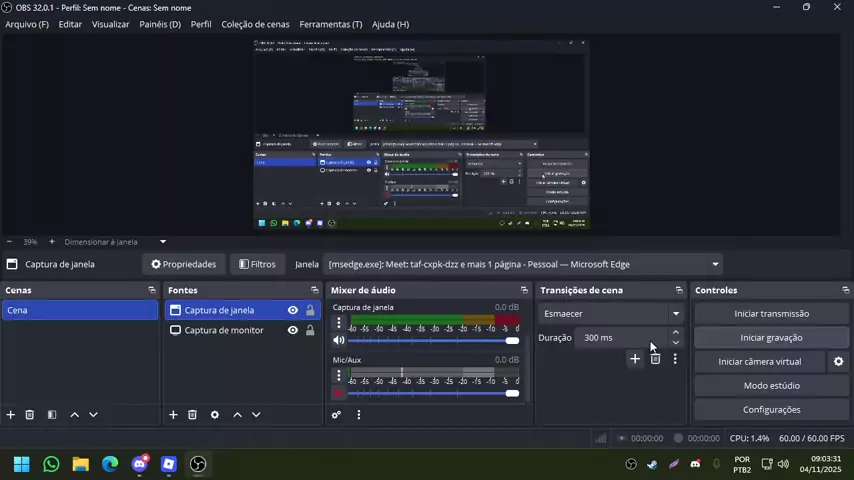
Task: Open virtual camera settings gear
Action: 838,362
